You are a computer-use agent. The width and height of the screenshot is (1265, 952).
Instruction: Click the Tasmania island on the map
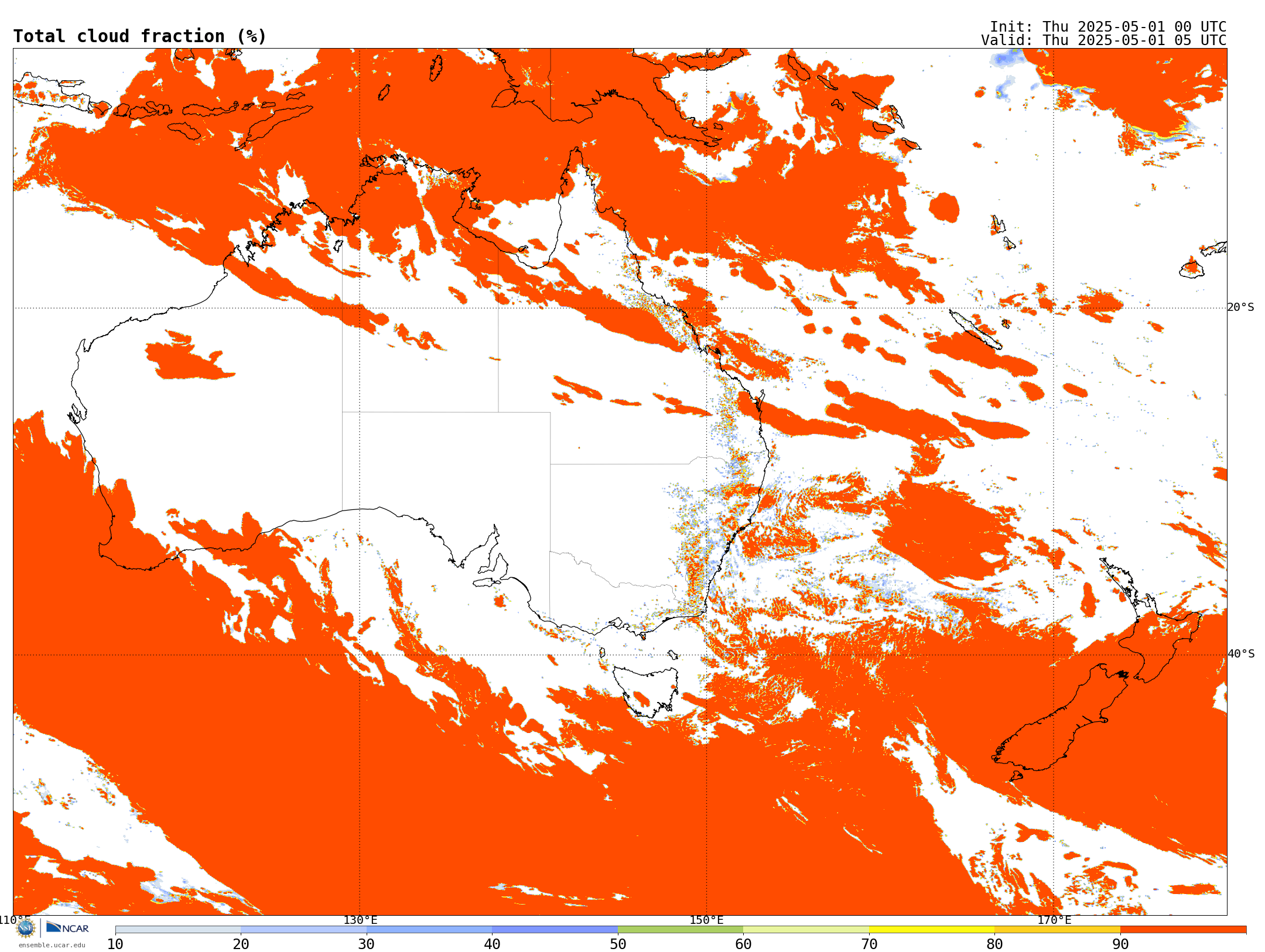coord(646,691)
